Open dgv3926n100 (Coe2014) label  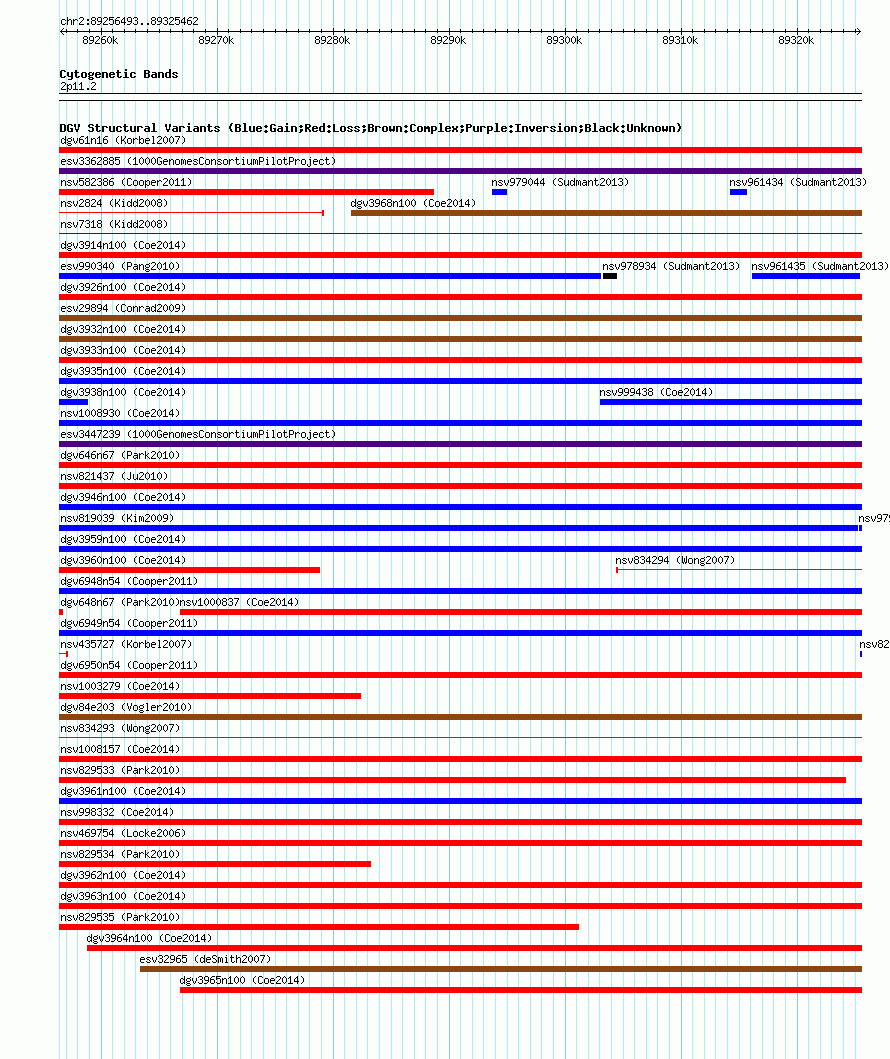tap(123, 287)
